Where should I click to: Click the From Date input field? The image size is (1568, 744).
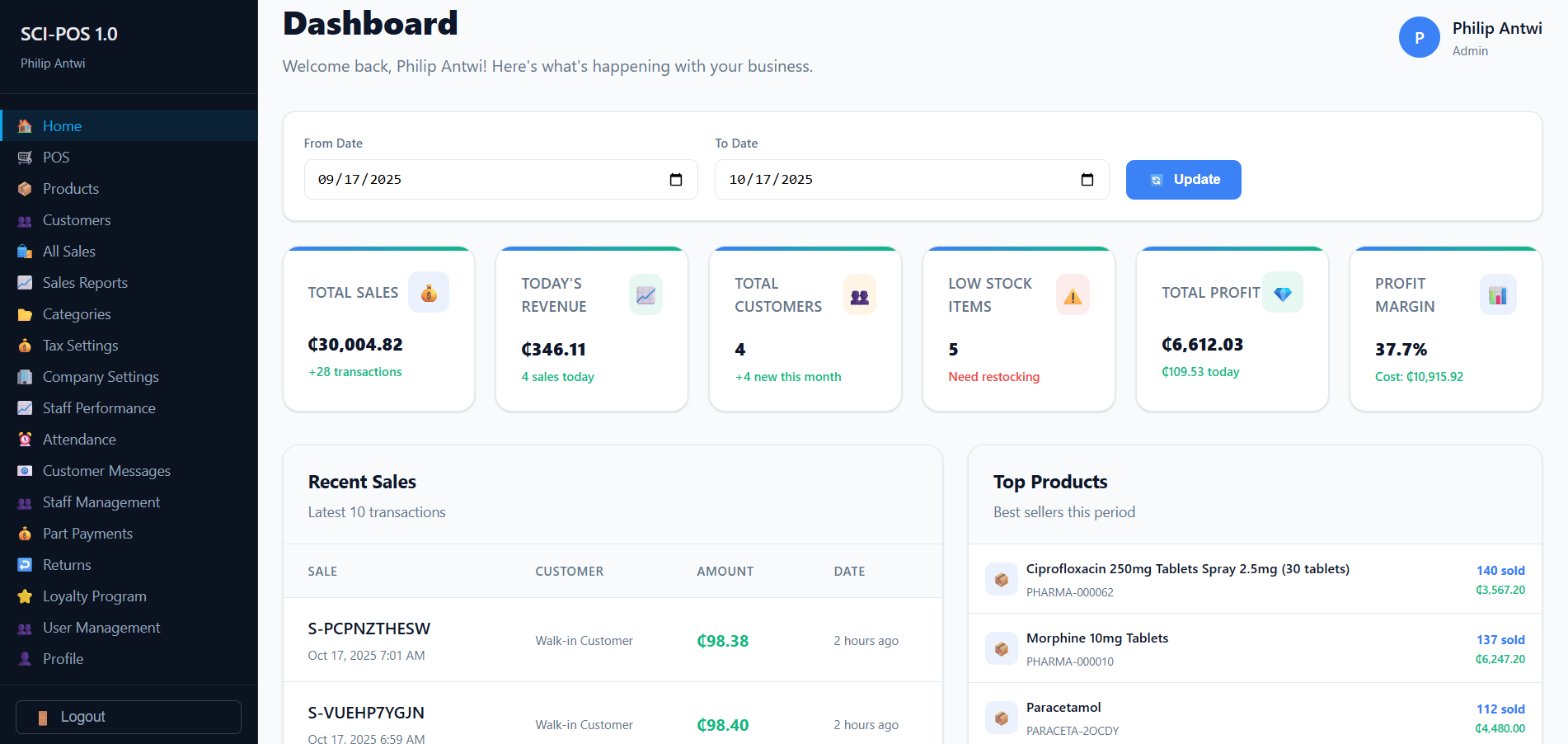pyautogui.click(x=486, y=180)
